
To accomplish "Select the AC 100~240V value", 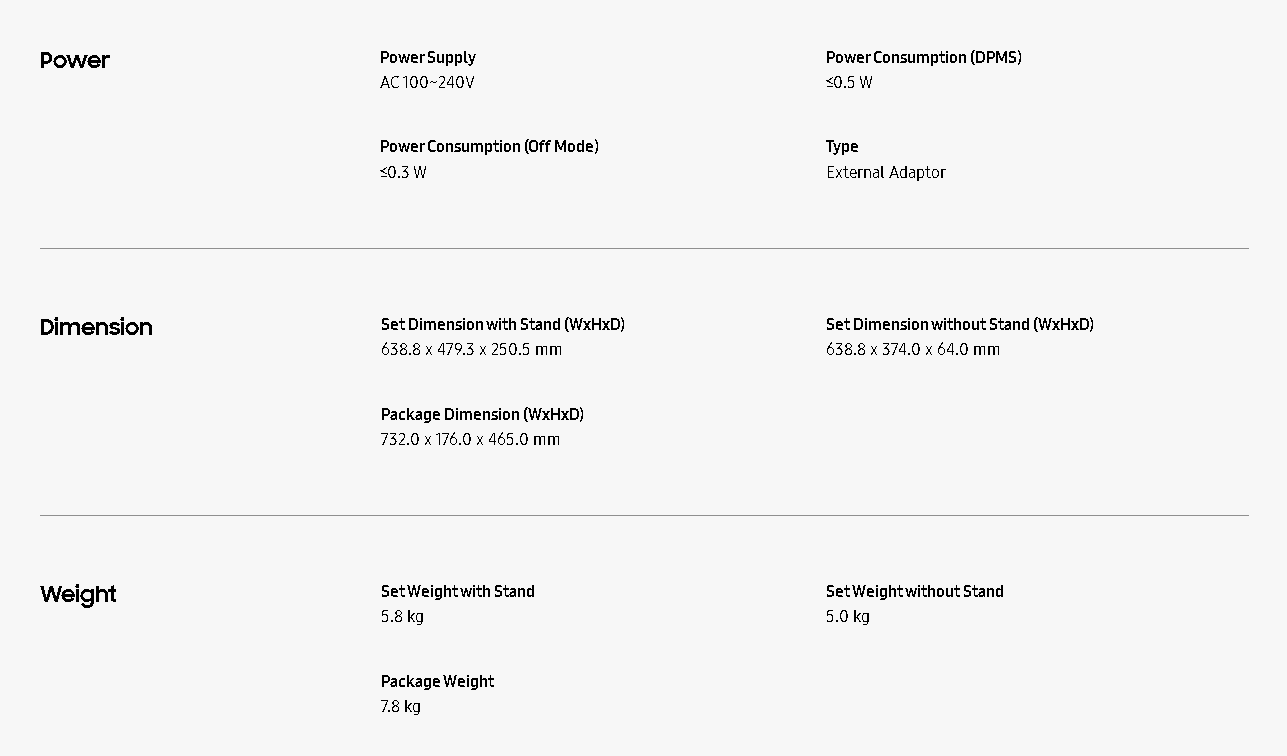I will point(427,82).
